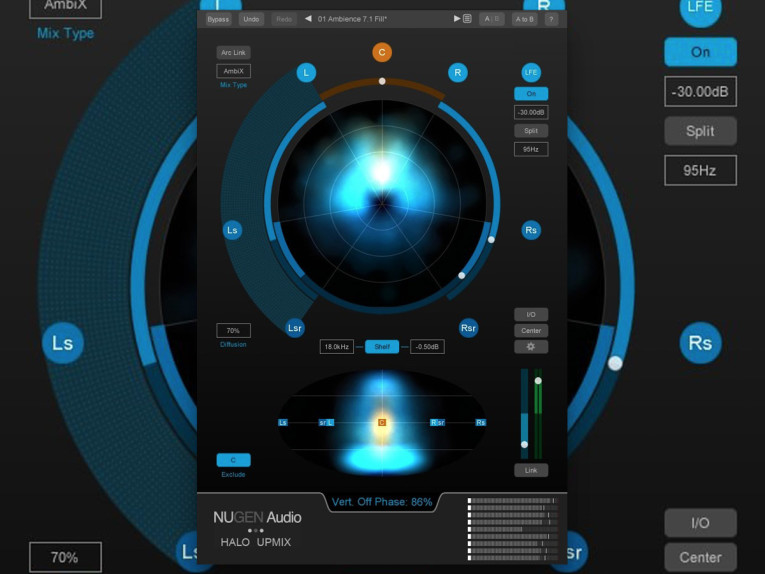Click the large I/O button in background
This screenshot has height=574, width=765.
click(x=700, y=523)
